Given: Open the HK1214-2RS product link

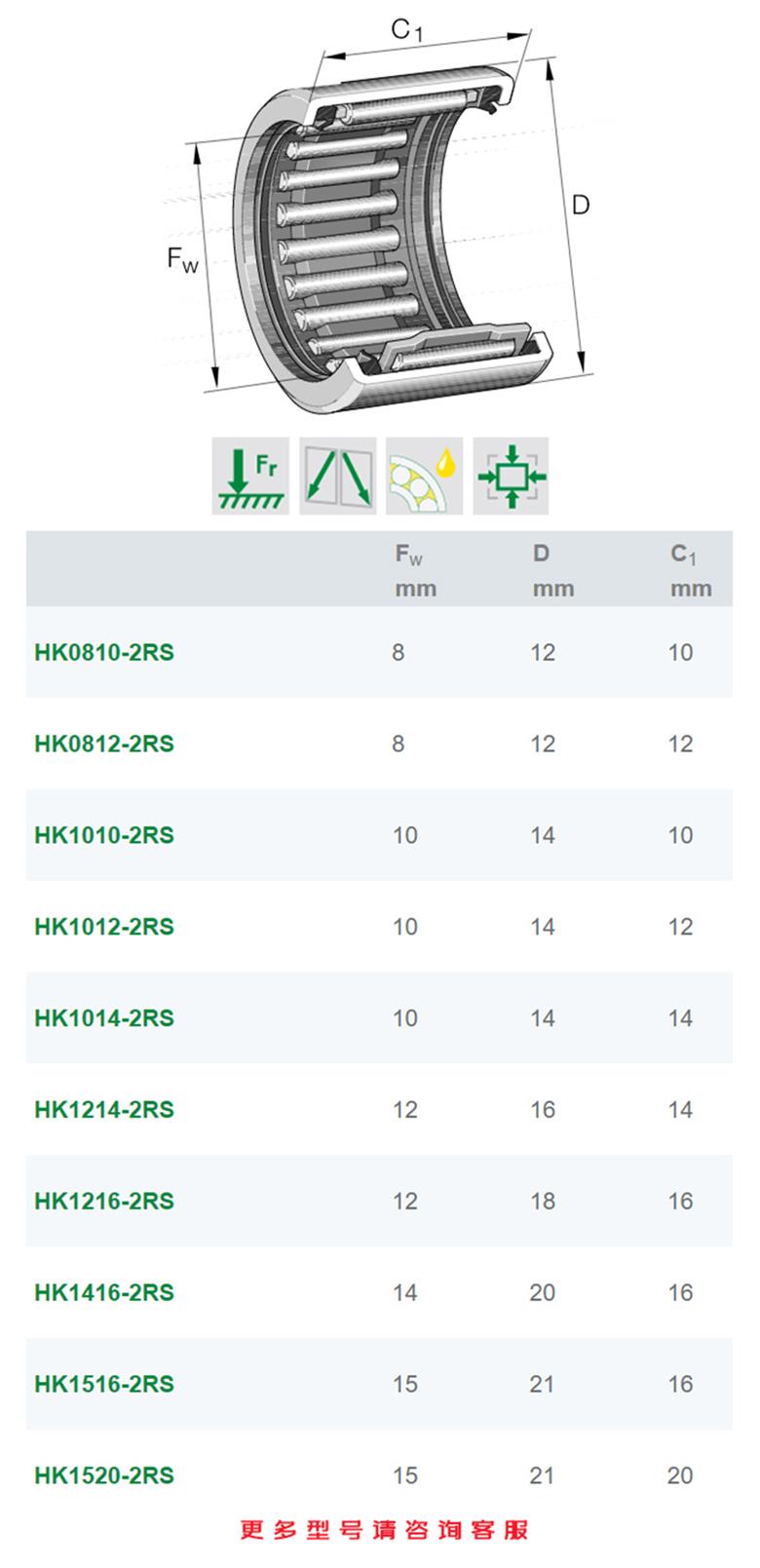Looking at the screenshot, I should 104,1110.
